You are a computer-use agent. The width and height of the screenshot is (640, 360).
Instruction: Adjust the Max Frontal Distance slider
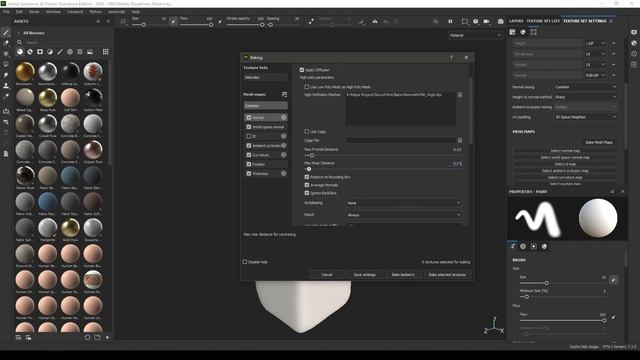(x=383, y=156)
